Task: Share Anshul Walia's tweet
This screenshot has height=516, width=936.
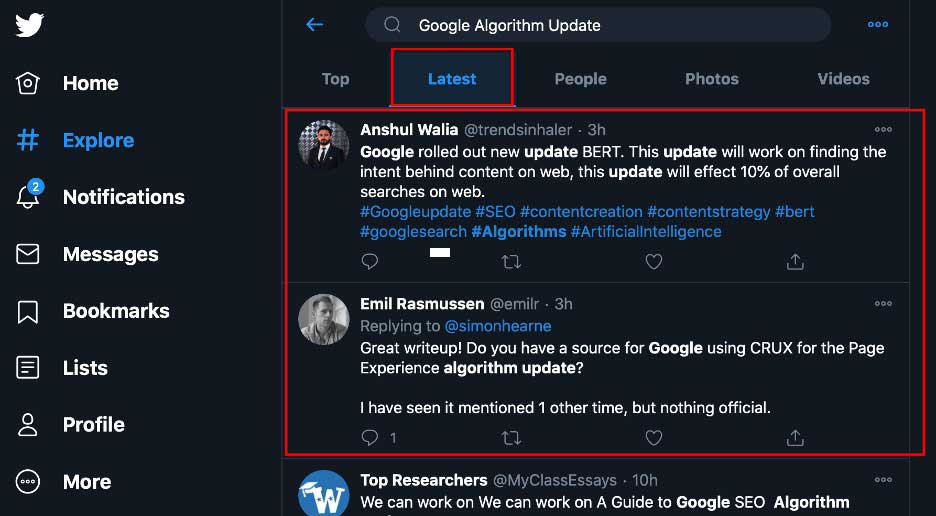Action: (x=795, y=262)
